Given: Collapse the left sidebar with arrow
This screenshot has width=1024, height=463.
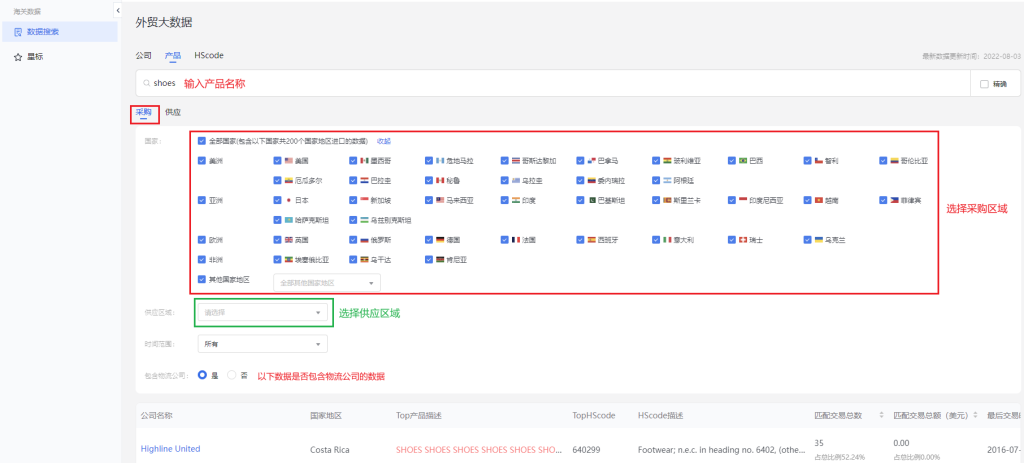Looking at the screenshot, I should coord(118,11).
